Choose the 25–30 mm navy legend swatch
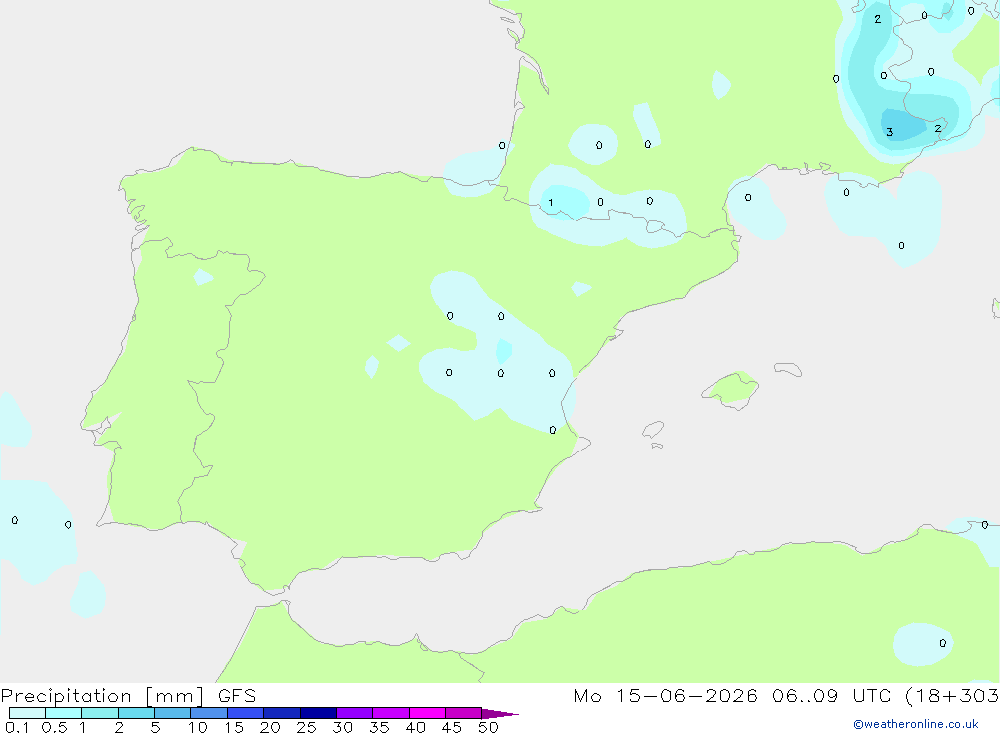1000x733 pixels. pos(318,713)
